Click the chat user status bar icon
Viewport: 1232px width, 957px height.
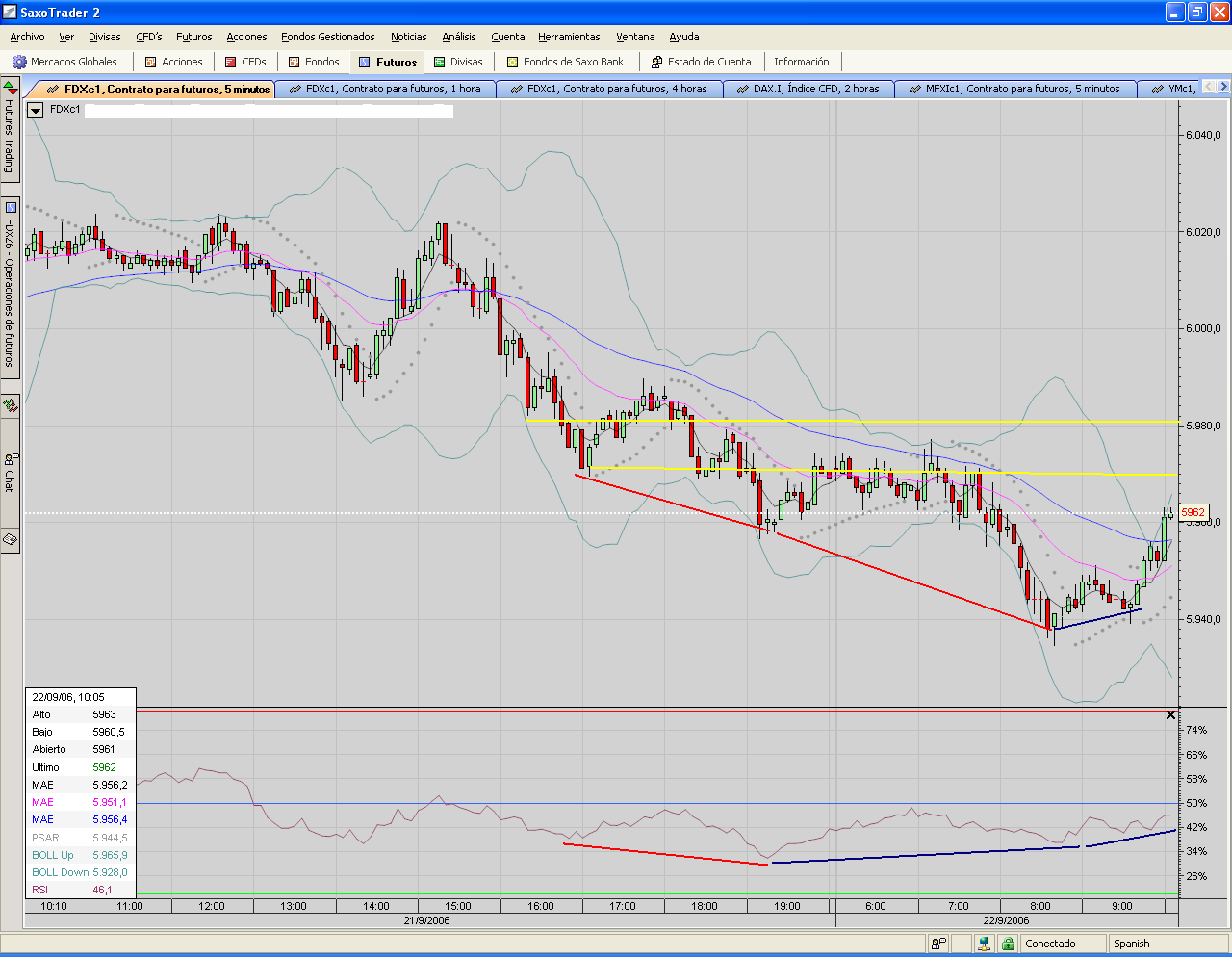pyautogui.click(x=938, y=944)
